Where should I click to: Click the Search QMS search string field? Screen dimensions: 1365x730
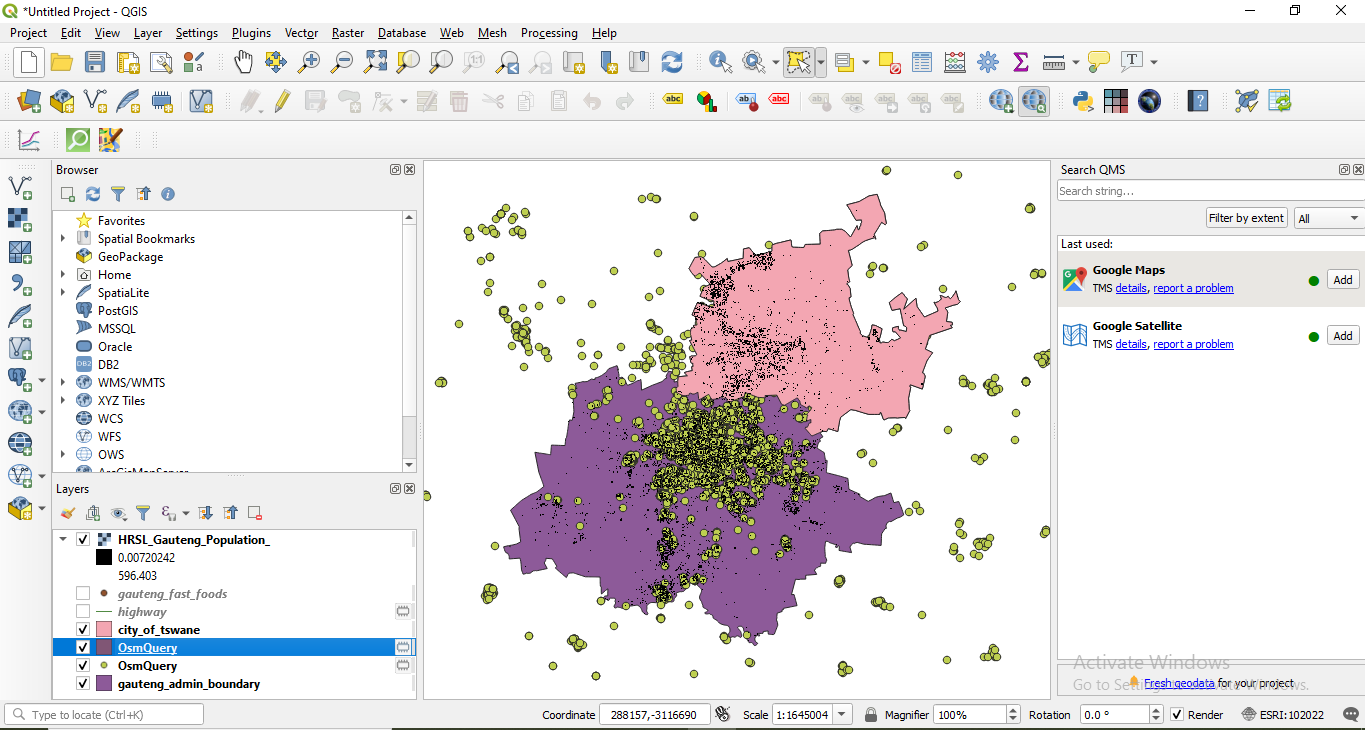[x=1210, y=191]
